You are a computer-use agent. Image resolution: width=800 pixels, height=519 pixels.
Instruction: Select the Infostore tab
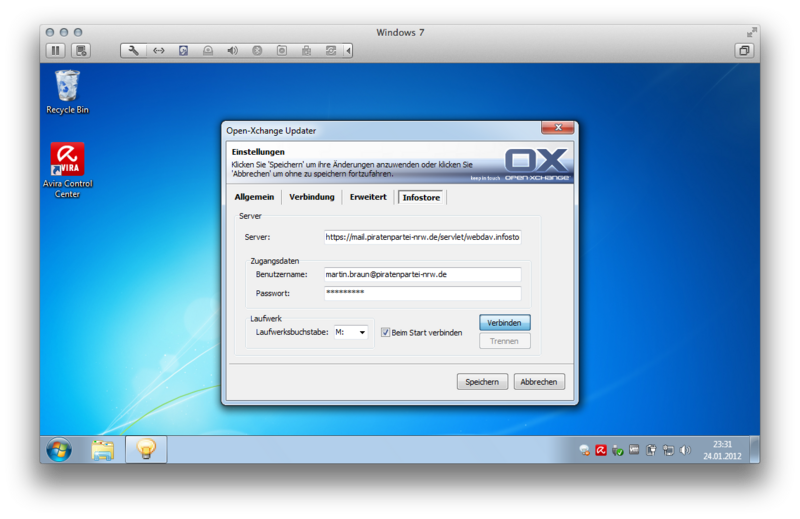[421, 197]
